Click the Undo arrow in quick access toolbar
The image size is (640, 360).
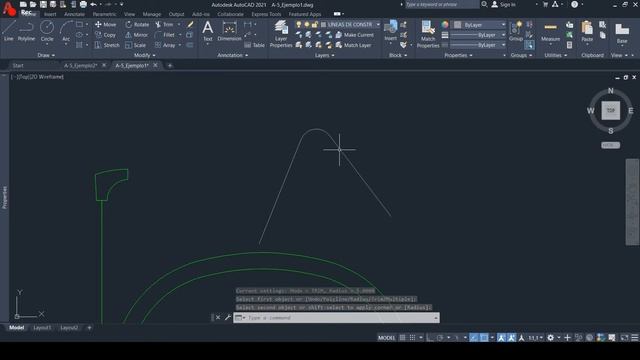(93, 4)
